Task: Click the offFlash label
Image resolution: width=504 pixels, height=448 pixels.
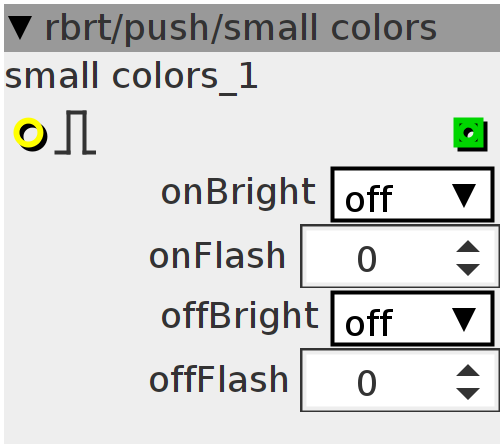Action: (x=219, y=380)
